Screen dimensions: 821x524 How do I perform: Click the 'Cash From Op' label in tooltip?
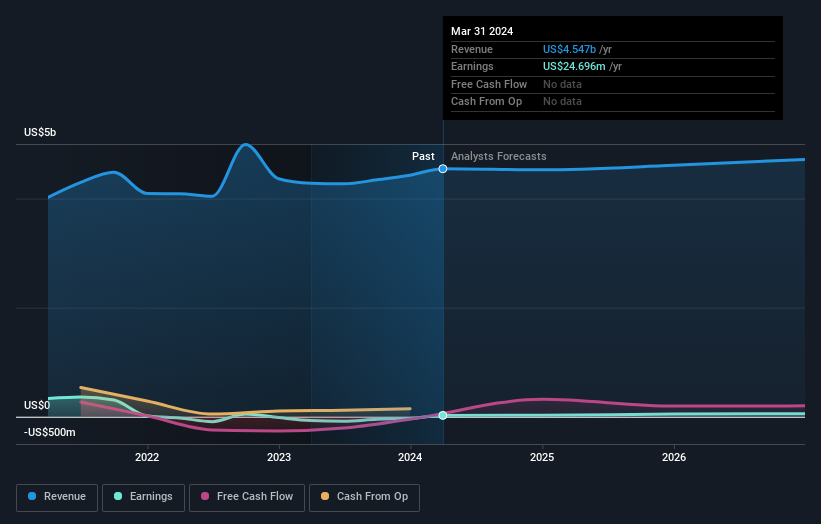tap(486, 102)
